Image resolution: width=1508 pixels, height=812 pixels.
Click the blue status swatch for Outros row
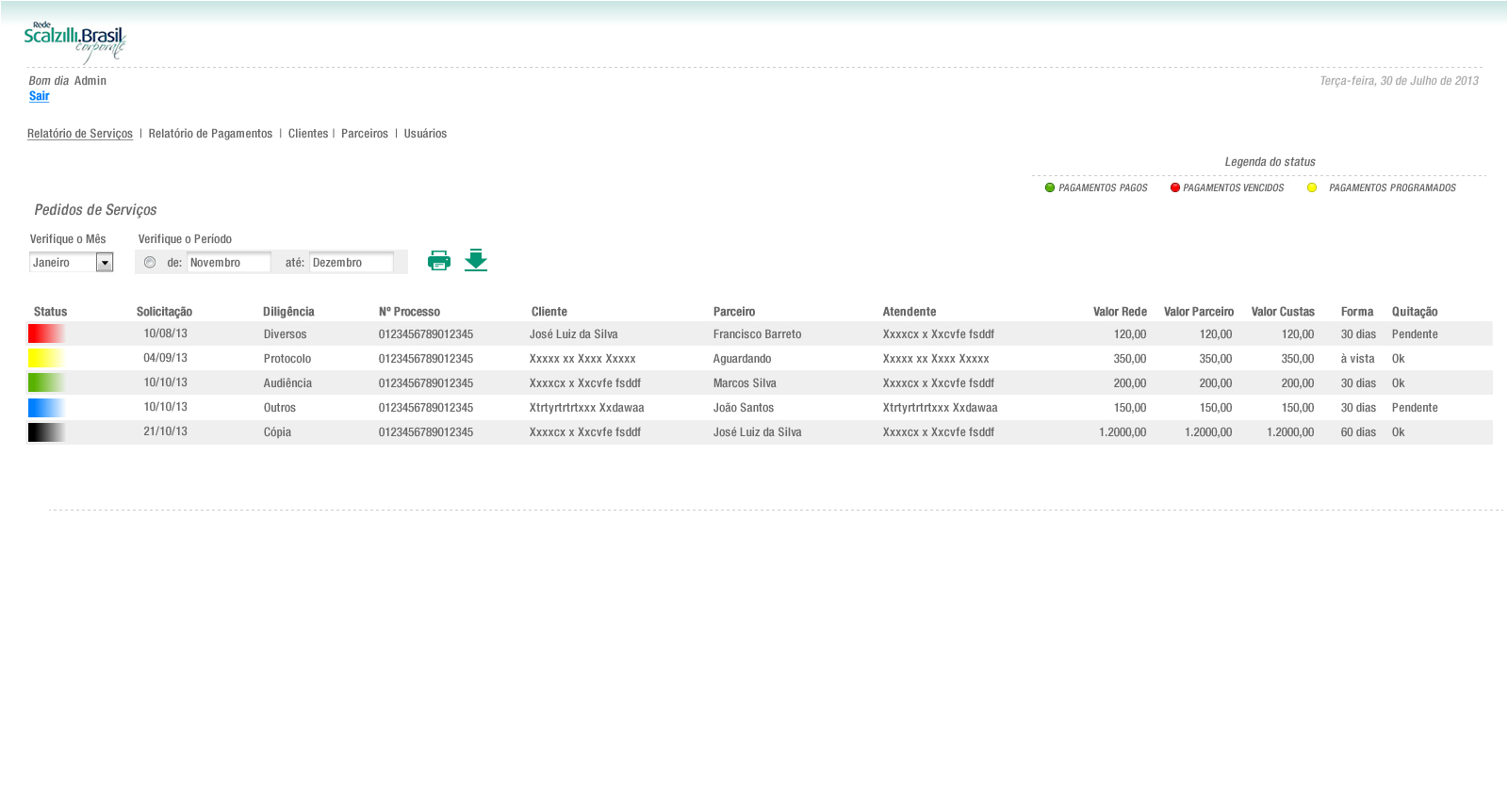[x=46, y=407]
